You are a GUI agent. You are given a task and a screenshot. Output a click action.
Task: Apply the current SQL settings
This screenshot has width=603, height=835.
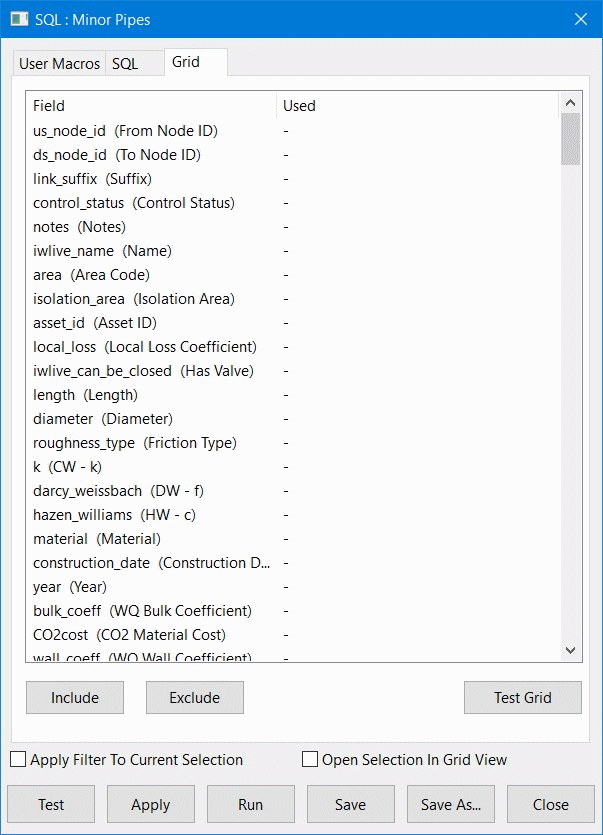(x=150, y=804)
